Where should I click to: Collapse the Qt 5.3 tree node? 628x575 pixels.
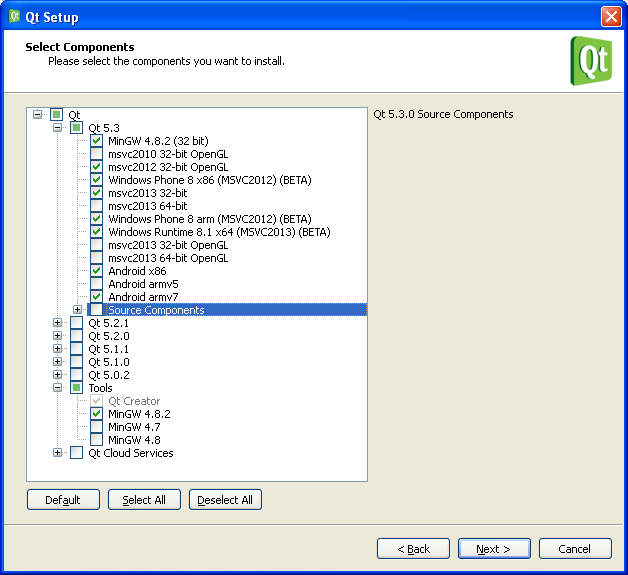tap(57, 128)
